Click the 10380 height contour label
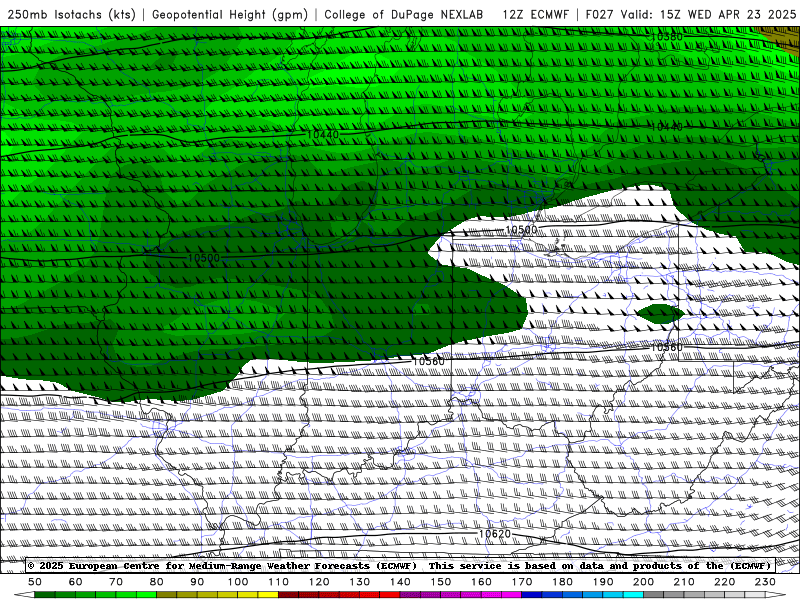 667,37
